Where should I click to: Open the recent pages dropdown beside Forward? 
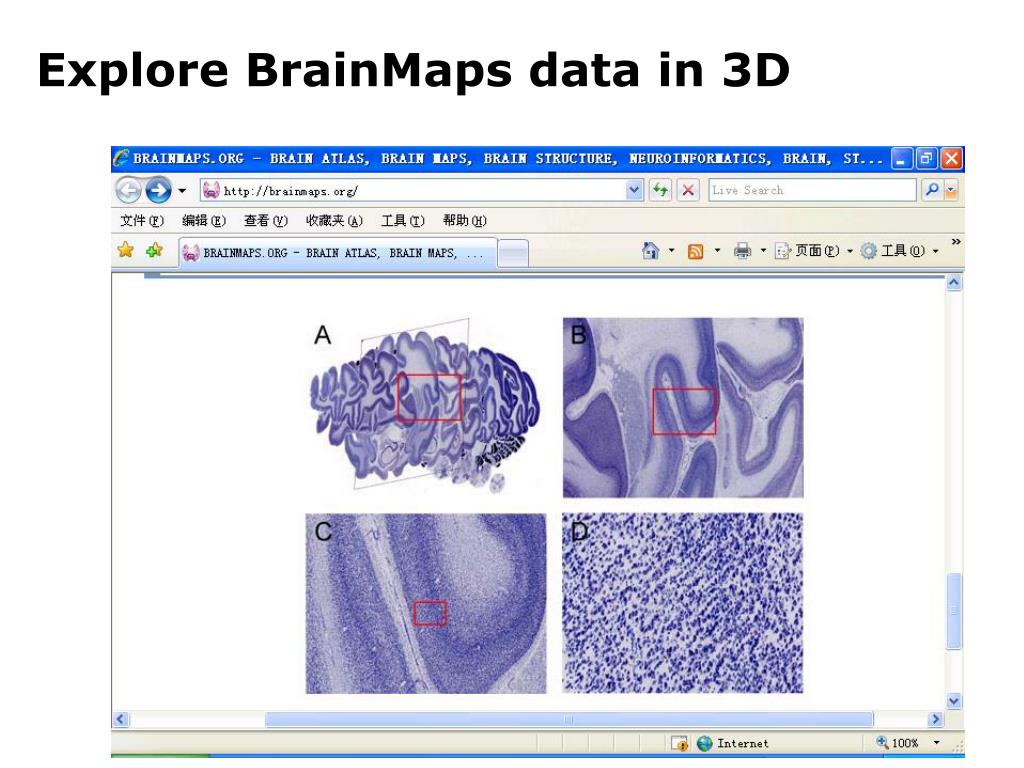[182, 191]
